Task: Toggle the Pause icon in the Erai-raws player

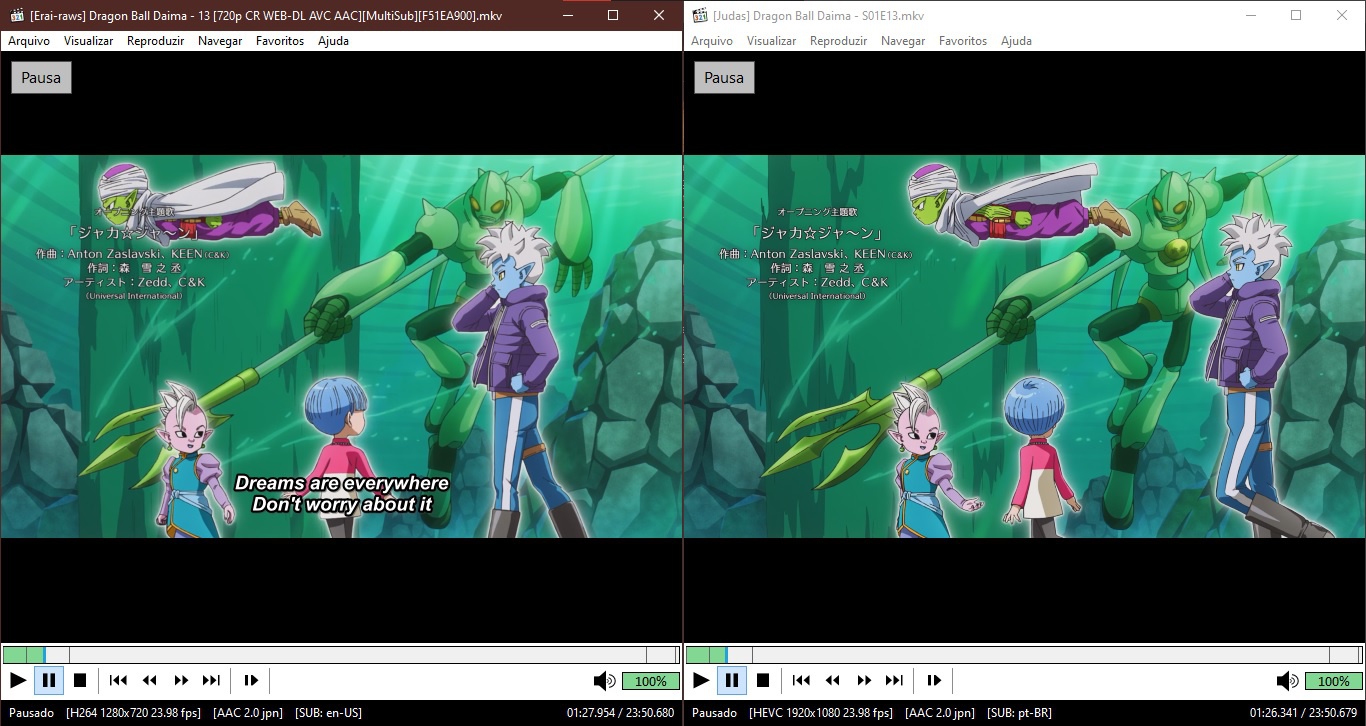Action: point(49,681)
